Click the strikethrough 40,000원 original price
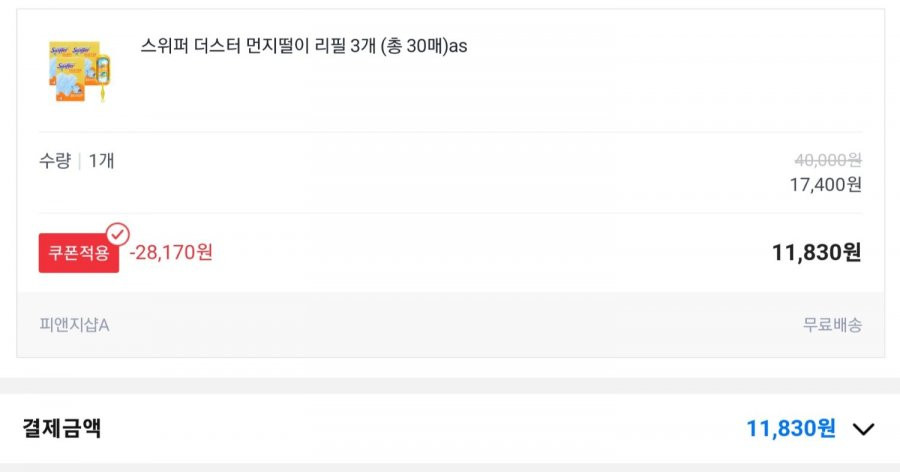The width and height of the screenshot is (900, 472). point(828,160)
